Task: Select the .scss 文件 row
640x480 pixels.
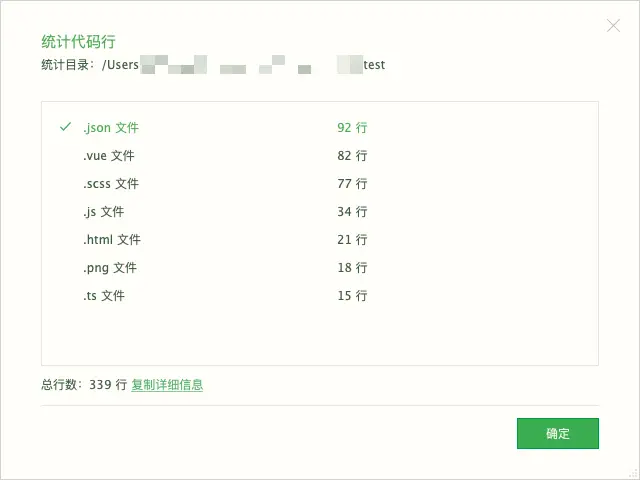Action: click(x=320, y=184)
